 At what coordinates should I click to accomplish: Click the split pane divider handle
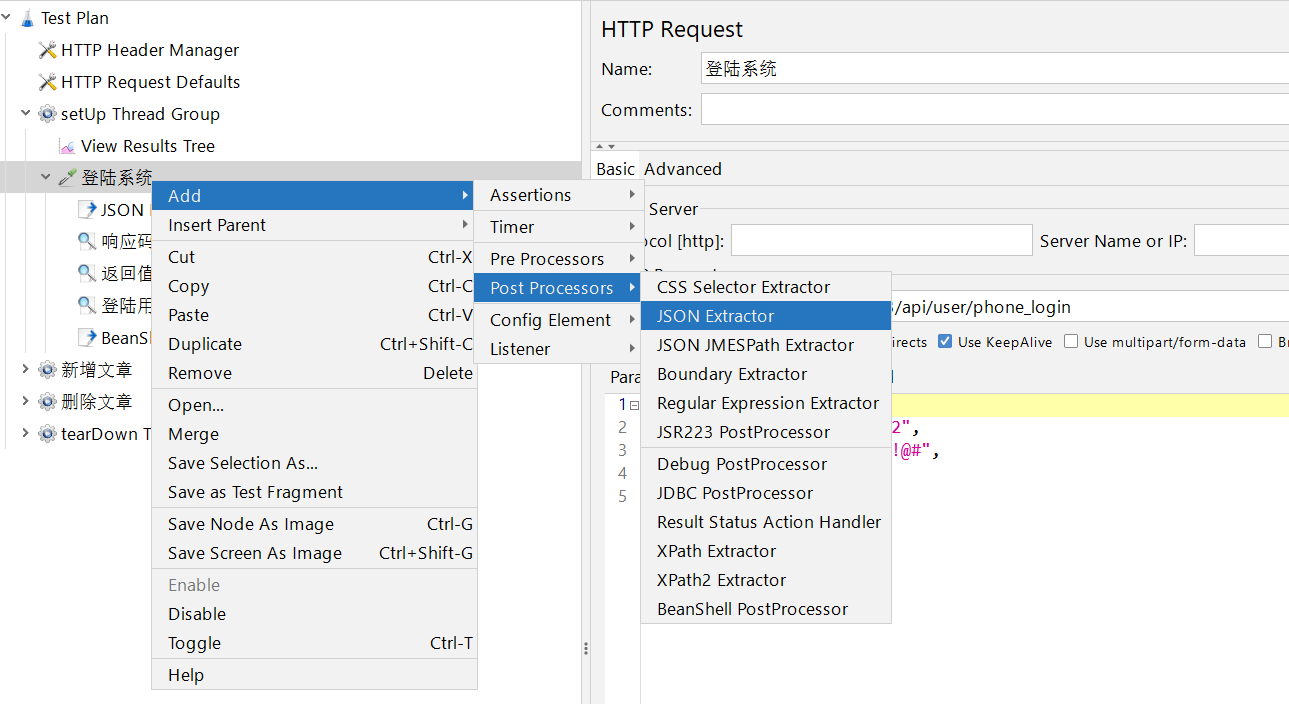(586, 648)
